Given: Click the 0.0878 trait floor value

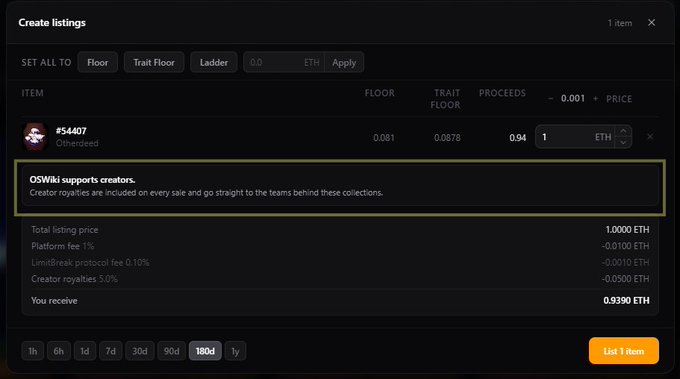Looking at the screenshot, I should pyautogui.click(x=447, y=138).
